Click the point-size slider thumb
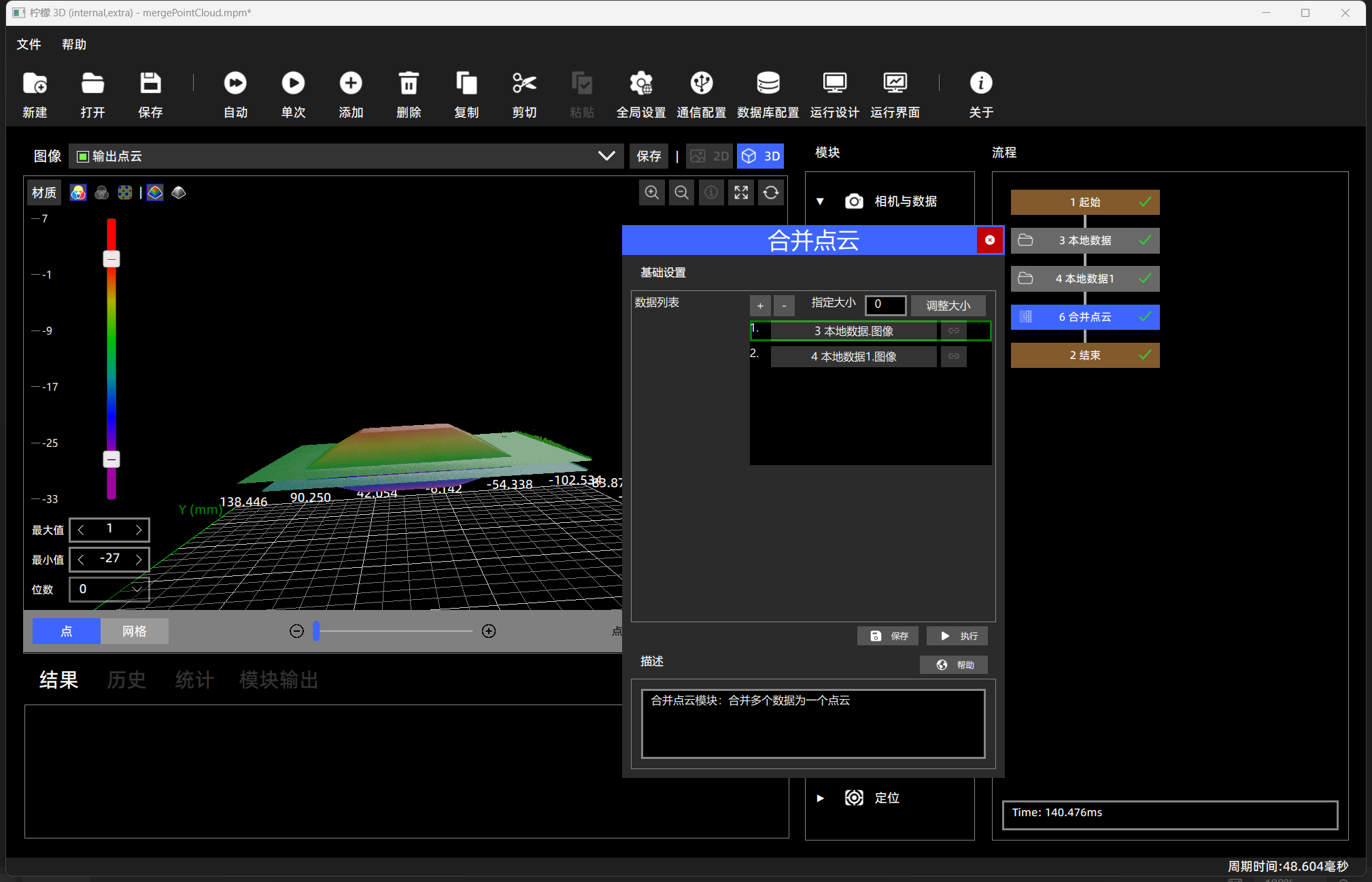1372x882 pixels. point(316,631)
